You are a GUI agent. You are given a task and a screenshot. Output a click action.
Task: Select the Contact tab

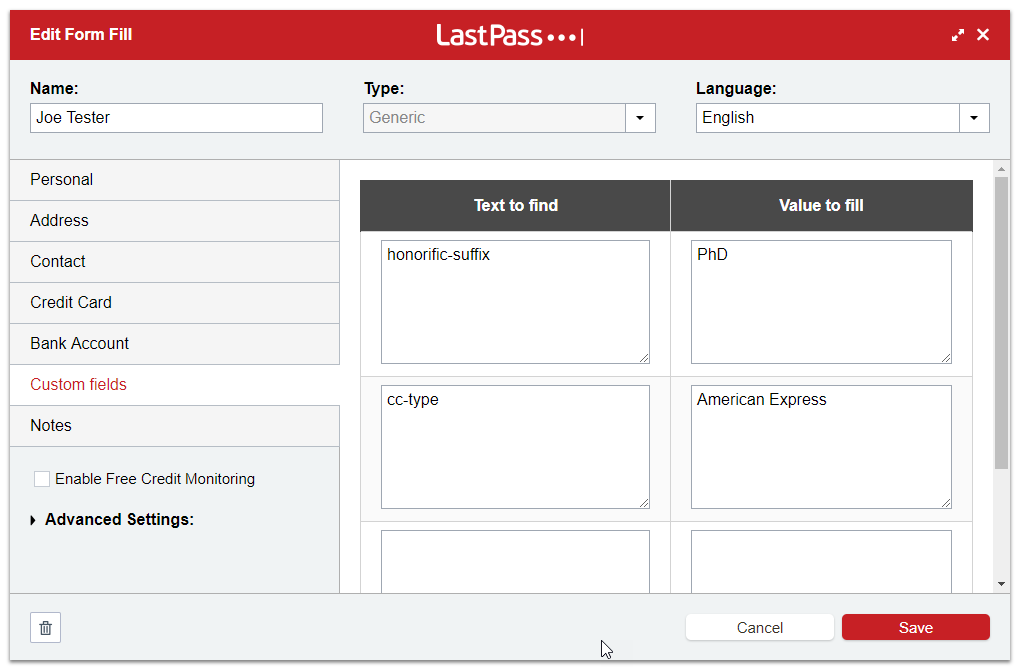click(x=174, y=262)
